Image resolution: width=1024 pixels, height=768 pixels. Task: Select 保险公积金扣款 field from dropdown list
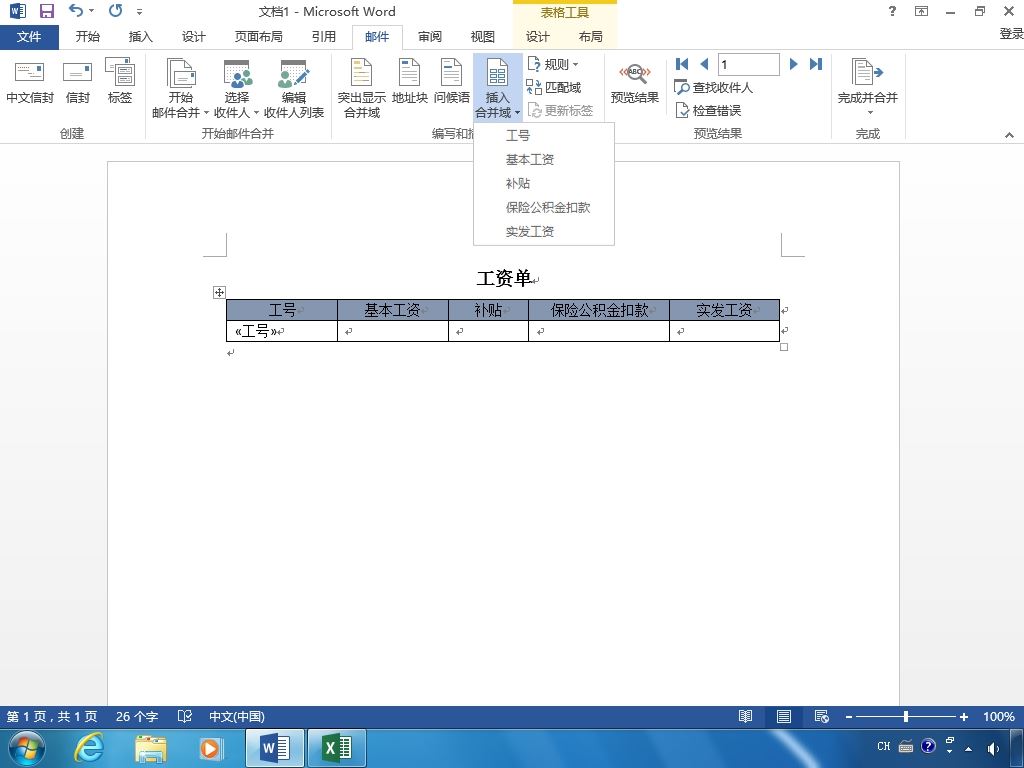point(543,208)
